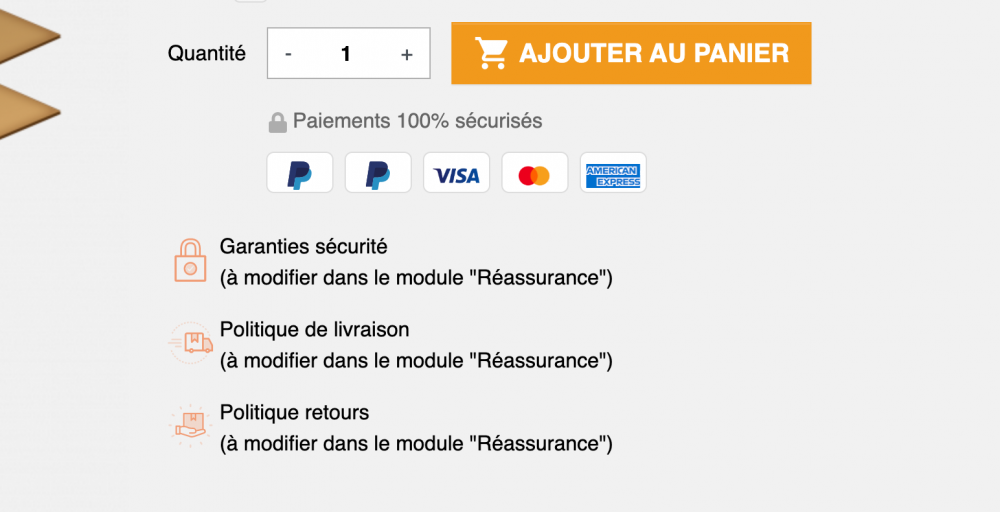
Task: Click the shopping cart icon on the orange button
Action: click(x=492, y=53)
